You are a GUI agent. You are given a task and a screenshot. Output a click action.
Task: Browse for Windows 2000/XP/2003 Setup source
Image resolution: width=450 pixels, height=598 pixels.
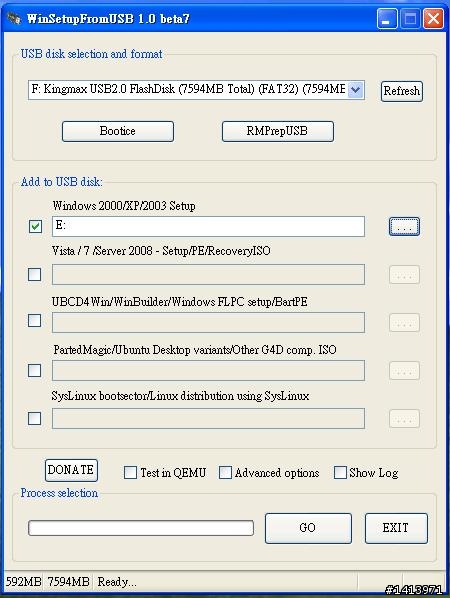click(404, 227)
